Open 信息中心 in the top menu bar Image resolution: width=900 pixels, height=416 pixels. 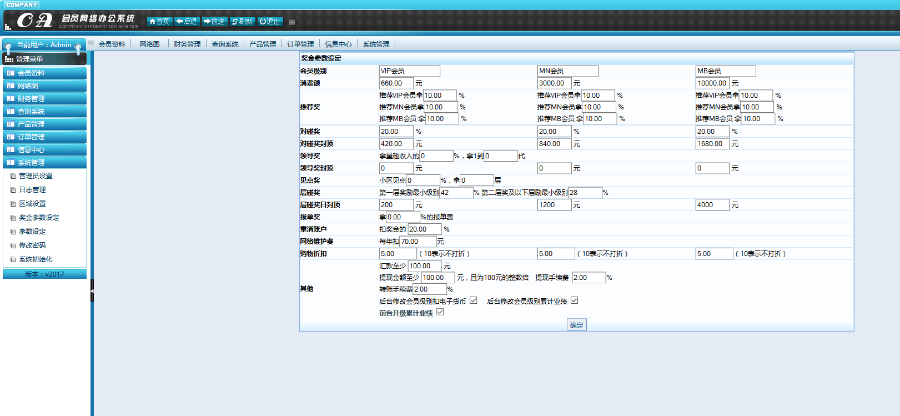pyautogui.click(x=338, y=44)
